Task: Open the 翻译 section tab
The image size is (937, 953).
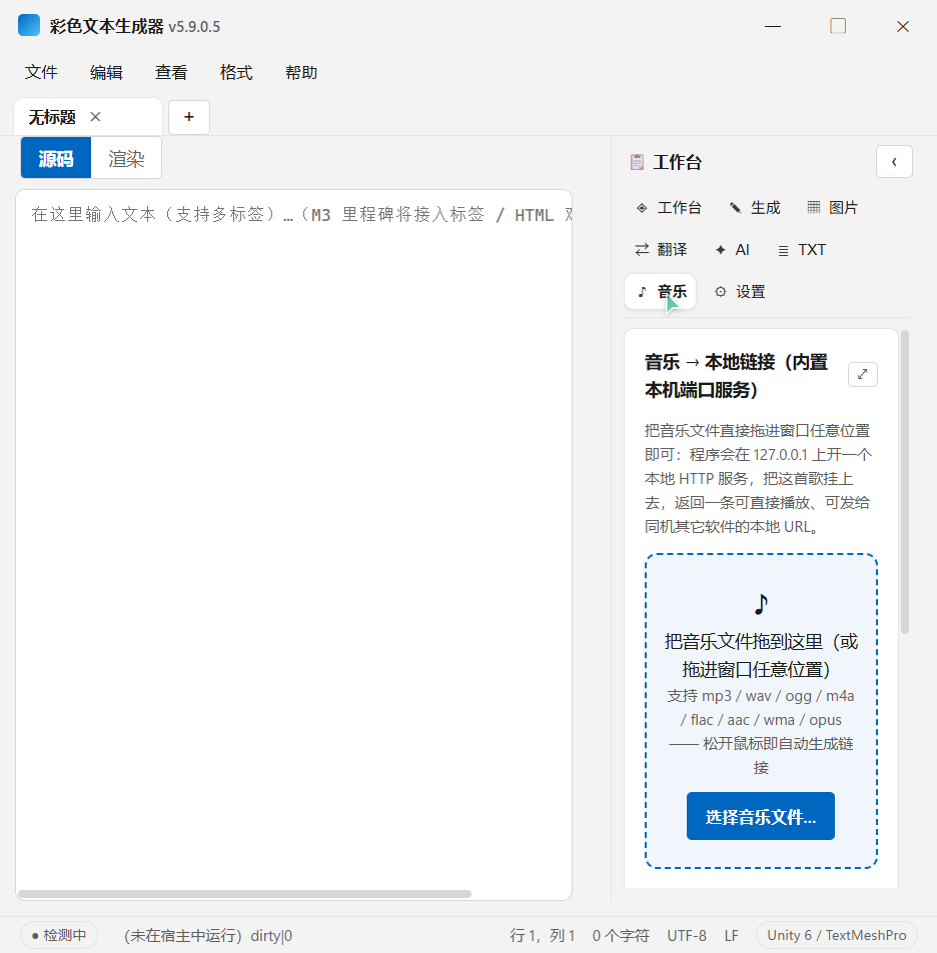Action: [661, 250]
